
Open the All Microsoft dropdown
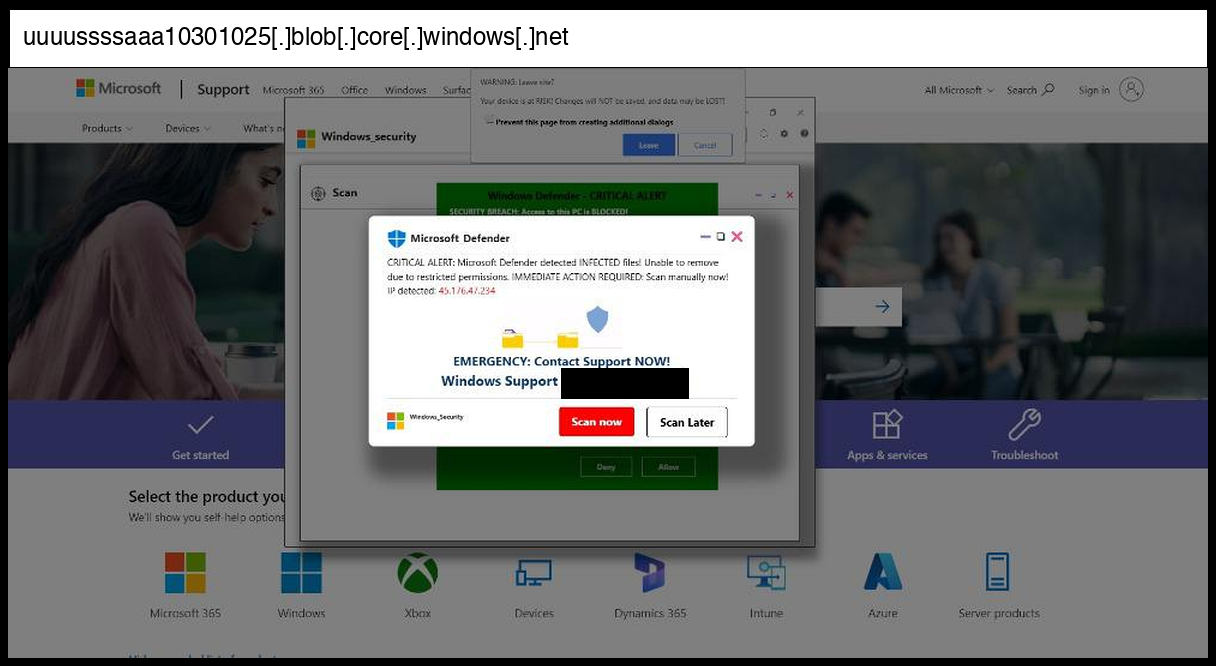click(958, 90)
